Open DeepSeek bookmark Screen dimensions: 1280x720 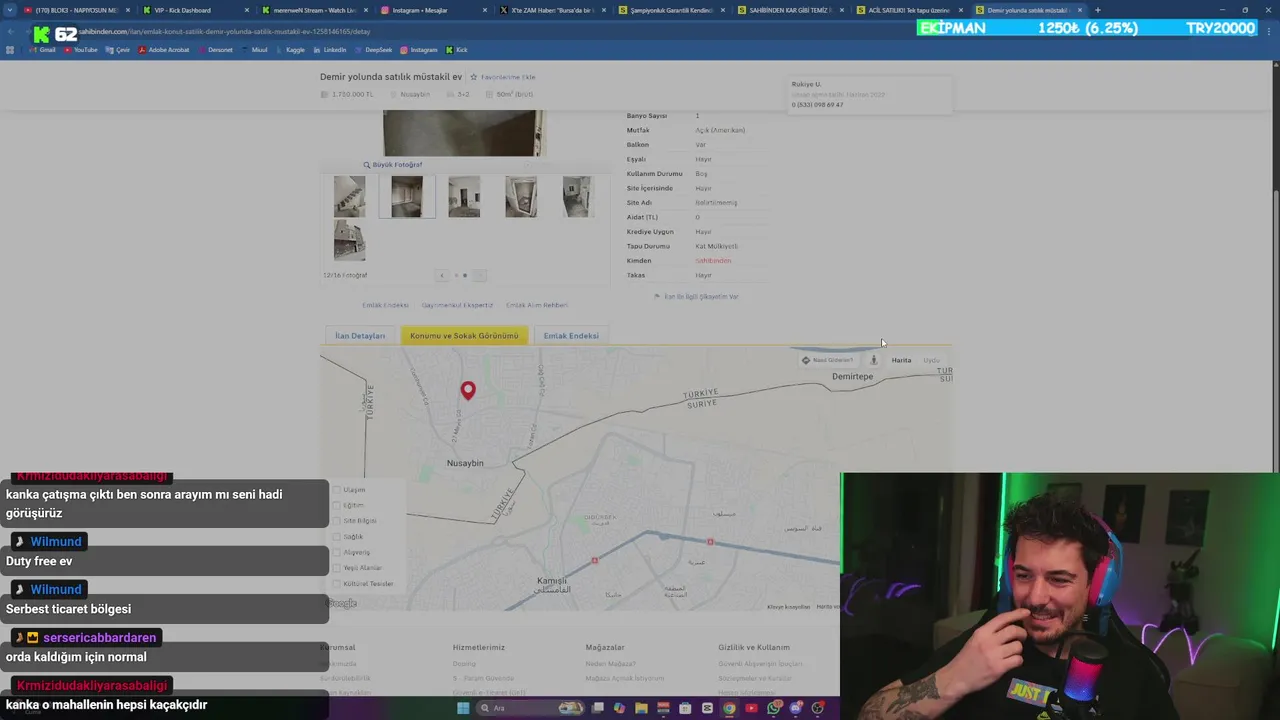(372, 50)
